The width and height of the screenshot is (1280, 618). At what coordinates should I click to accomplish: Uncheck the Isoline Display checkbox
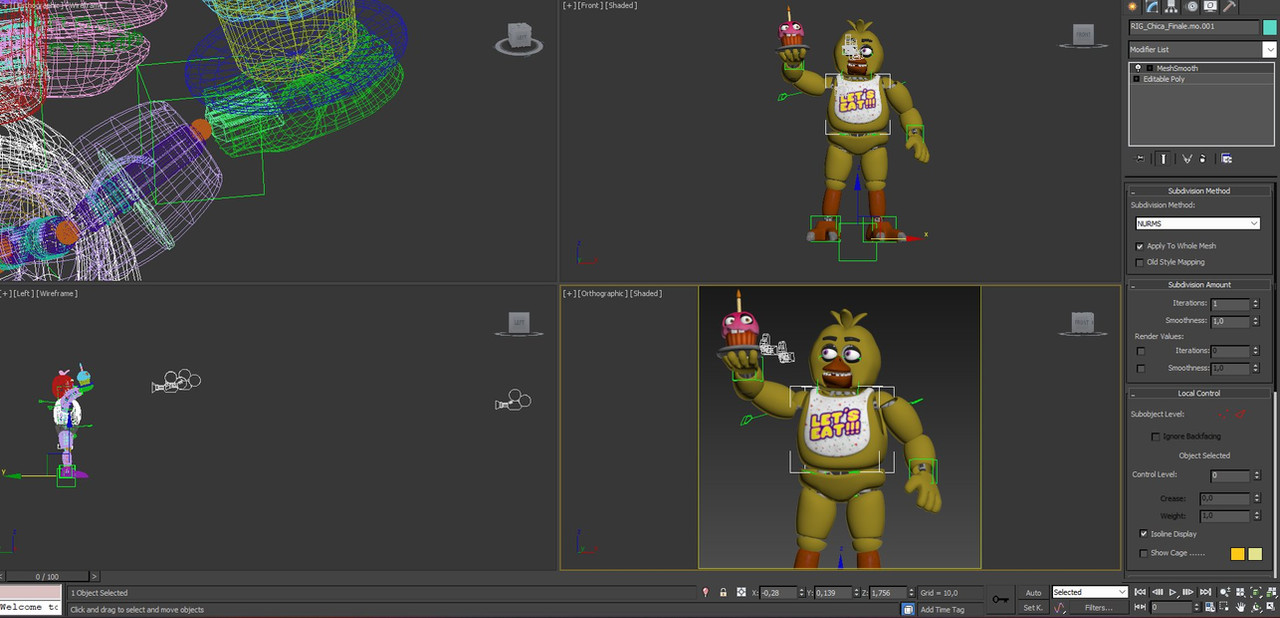pyautogui.click(x=1144, y=534)
